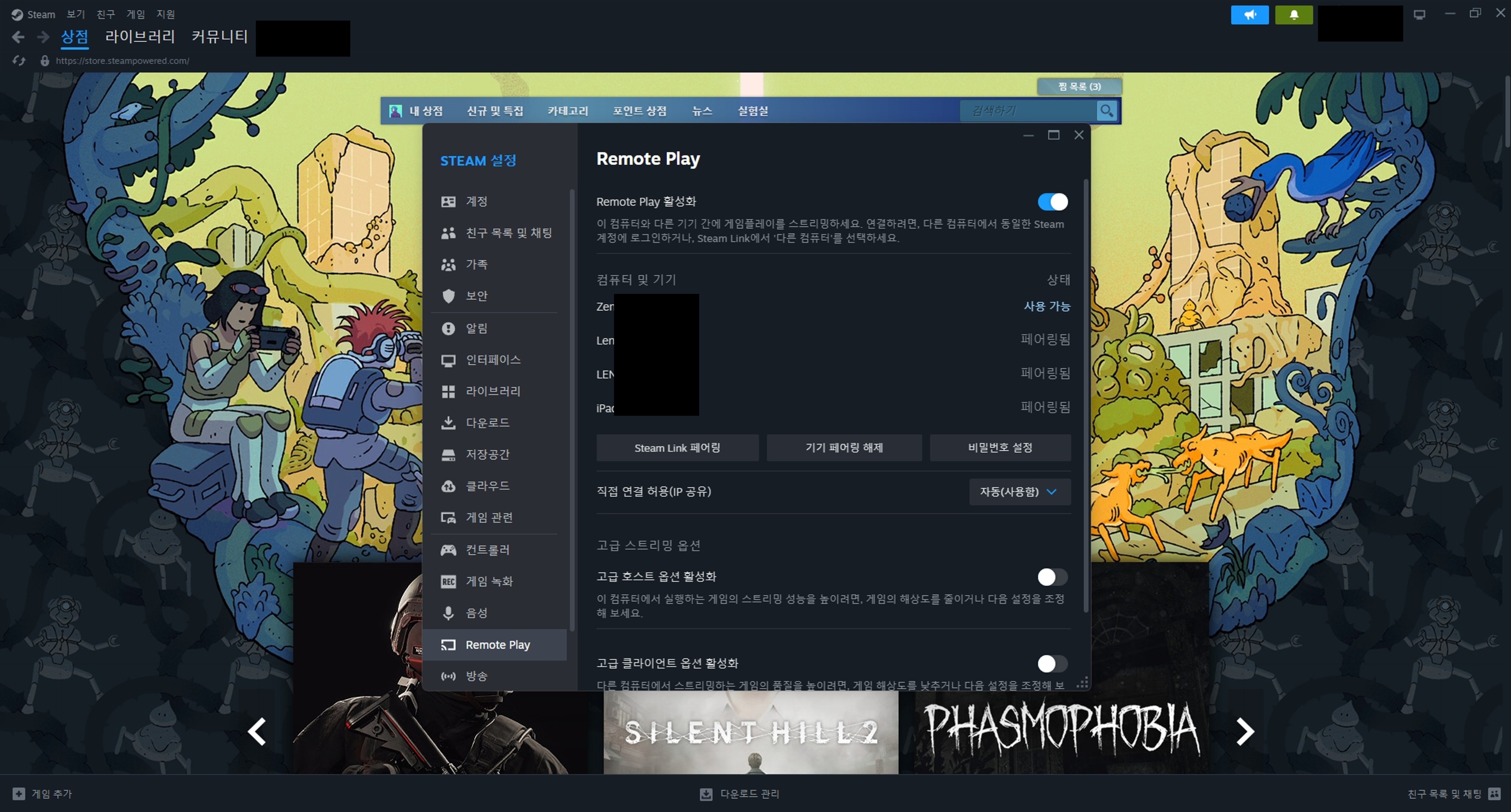Viewport: 1511px width, 812px height.
Task: Click the 검색하기 store search field
Action: pos(1028,110)
